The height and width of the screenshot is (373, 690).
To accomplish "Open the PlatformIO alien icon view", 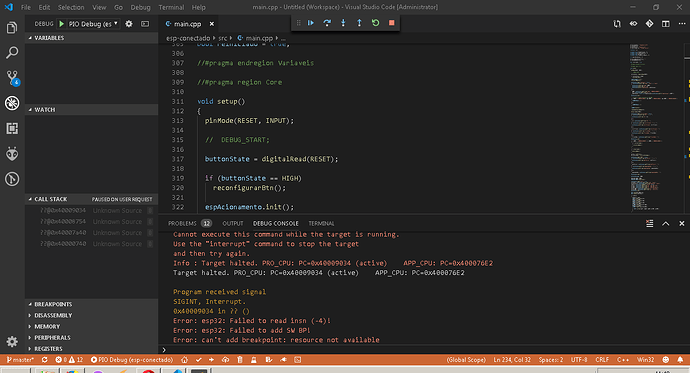I will click(x=12, y=154).
